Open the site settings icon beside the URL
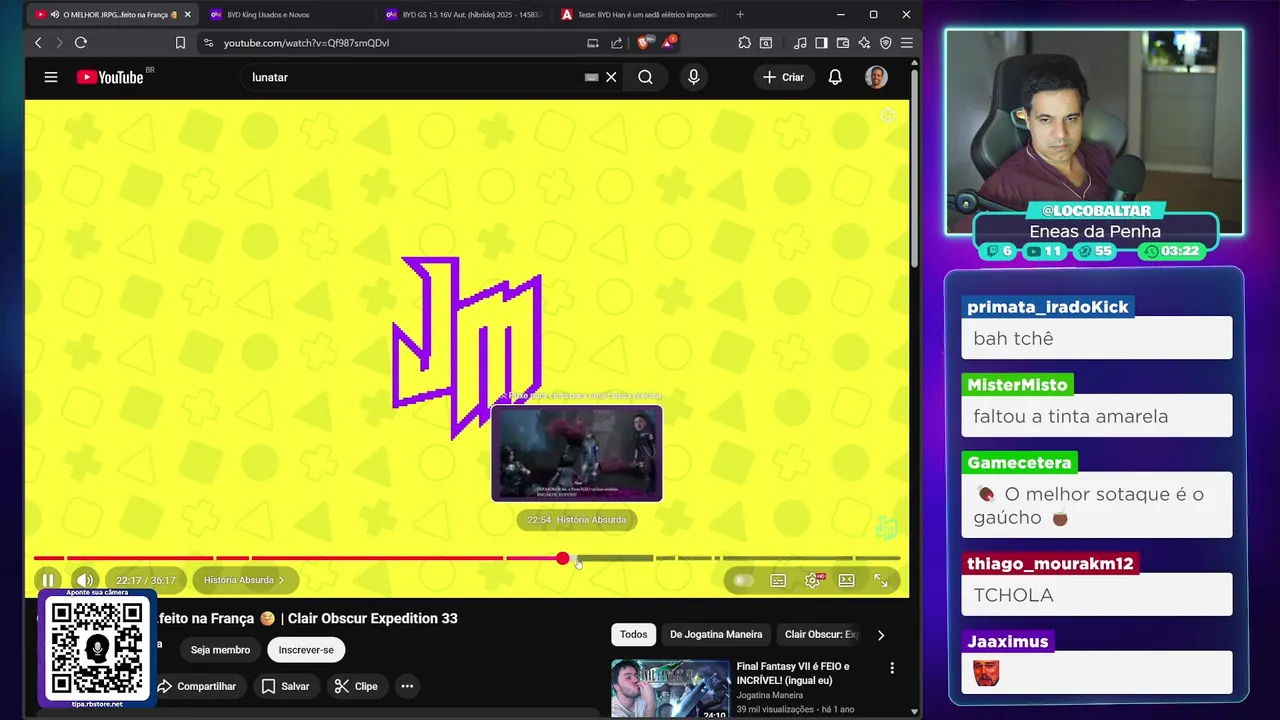Viewport: 1280px width, 720px height. [x=208, y=43]
